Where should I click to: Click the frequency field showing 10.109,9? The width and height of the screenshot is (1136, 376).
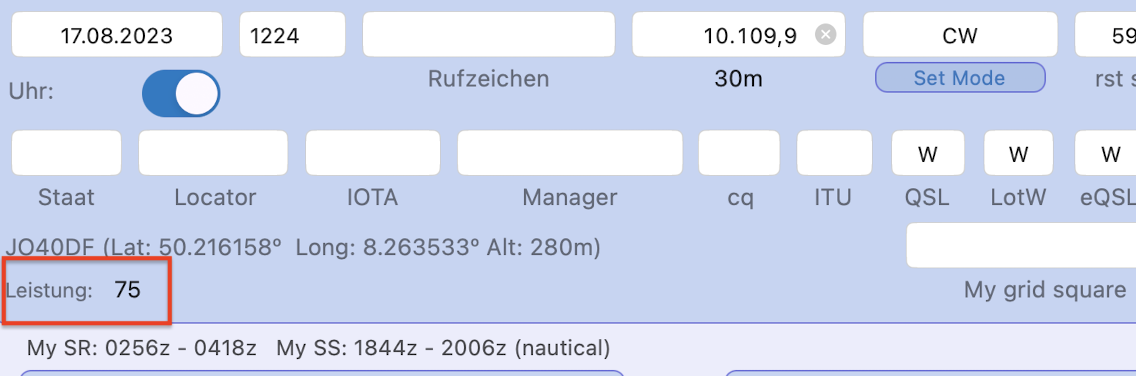pyautogui.click(x=738, y=35)
